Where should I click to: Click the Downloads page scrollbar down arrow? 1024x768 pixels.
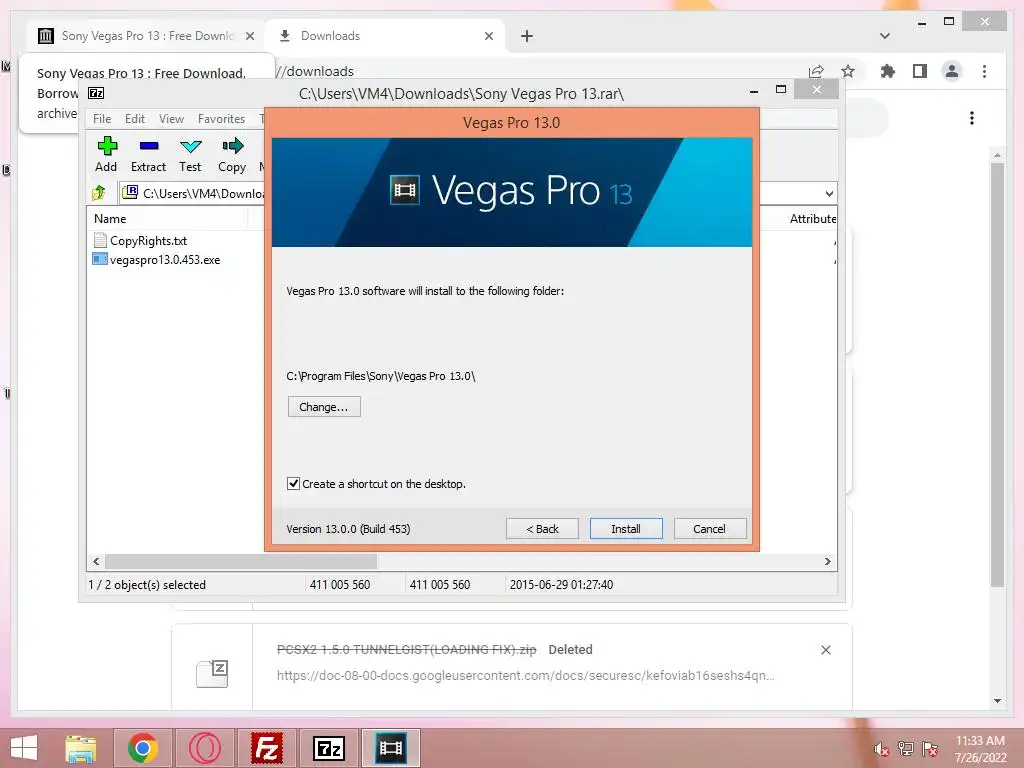point(997,701)
